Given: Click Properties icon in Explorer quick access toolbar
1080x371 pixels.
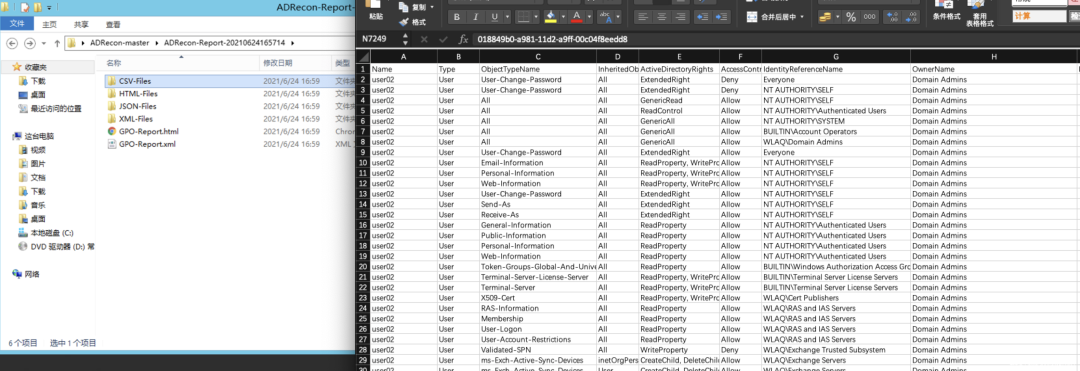Looking at the screenshot, I should pyautogui.click(x=25, y=8).
